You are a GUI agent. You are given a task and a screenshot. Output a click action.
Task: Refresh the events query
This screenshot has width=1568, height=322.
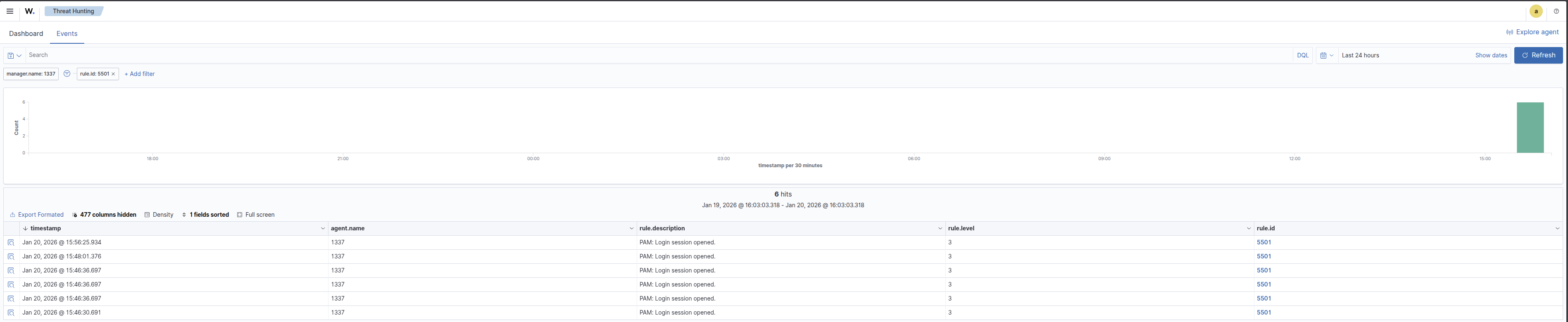point(1538,55)
